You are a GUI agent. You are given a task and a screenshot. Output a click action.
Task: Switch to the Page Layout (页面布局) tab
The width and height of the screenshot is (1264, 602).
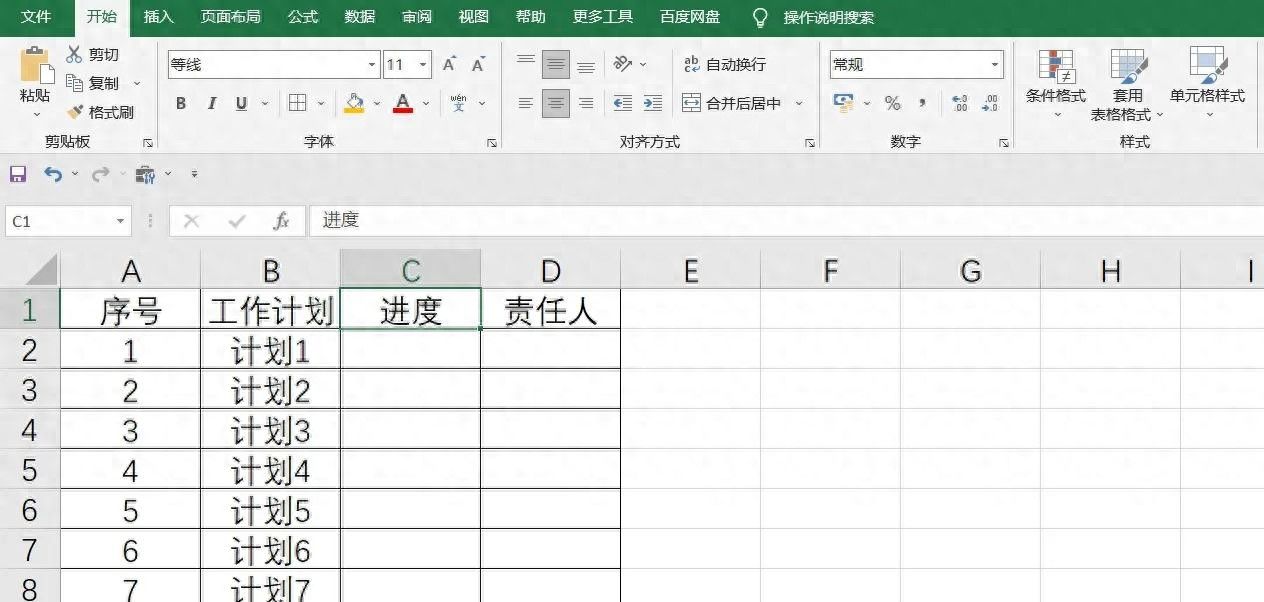pos(230,17)
